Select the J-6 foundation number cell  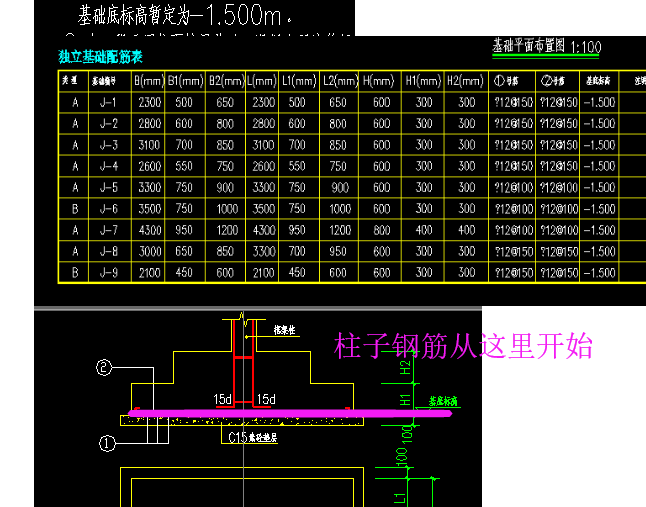pos(108,209)
